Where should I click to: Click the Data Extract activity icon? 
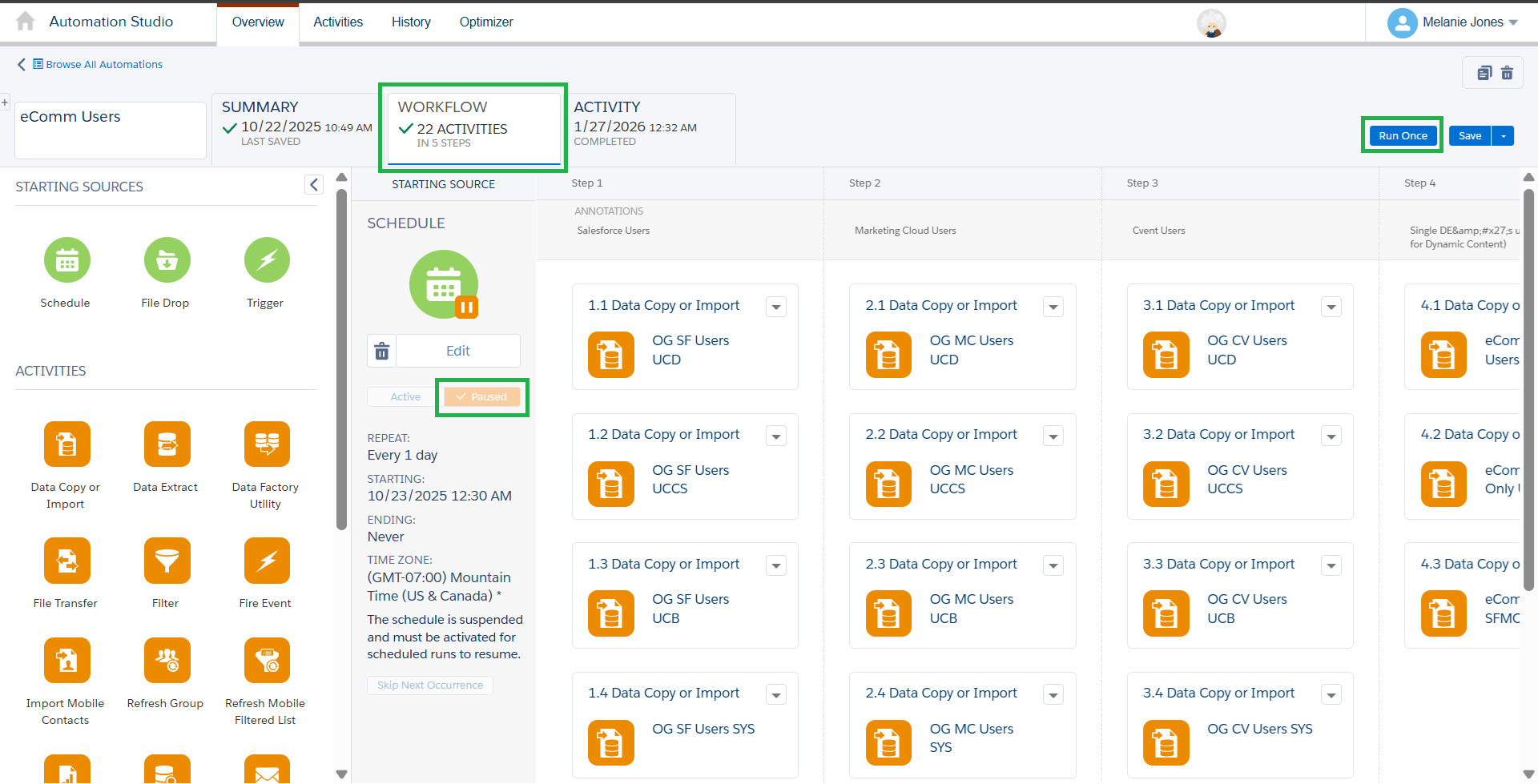pos(167,444)
